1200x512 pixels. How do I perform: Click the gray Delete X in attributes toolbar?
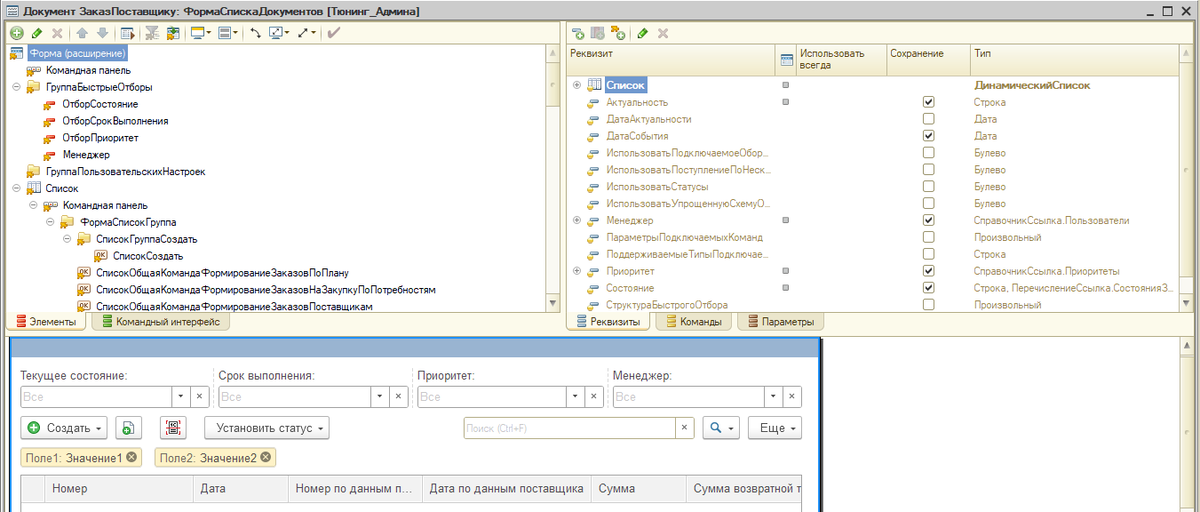(663, 33)
